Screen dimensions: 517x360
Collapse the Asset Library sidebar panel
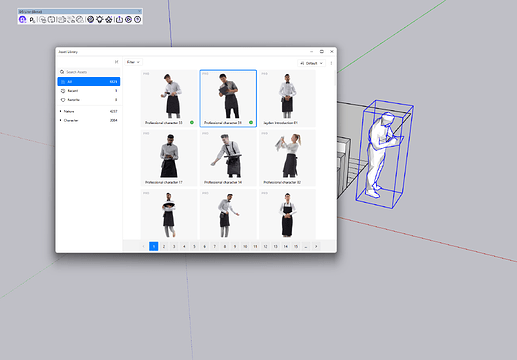tap(116, 62)
